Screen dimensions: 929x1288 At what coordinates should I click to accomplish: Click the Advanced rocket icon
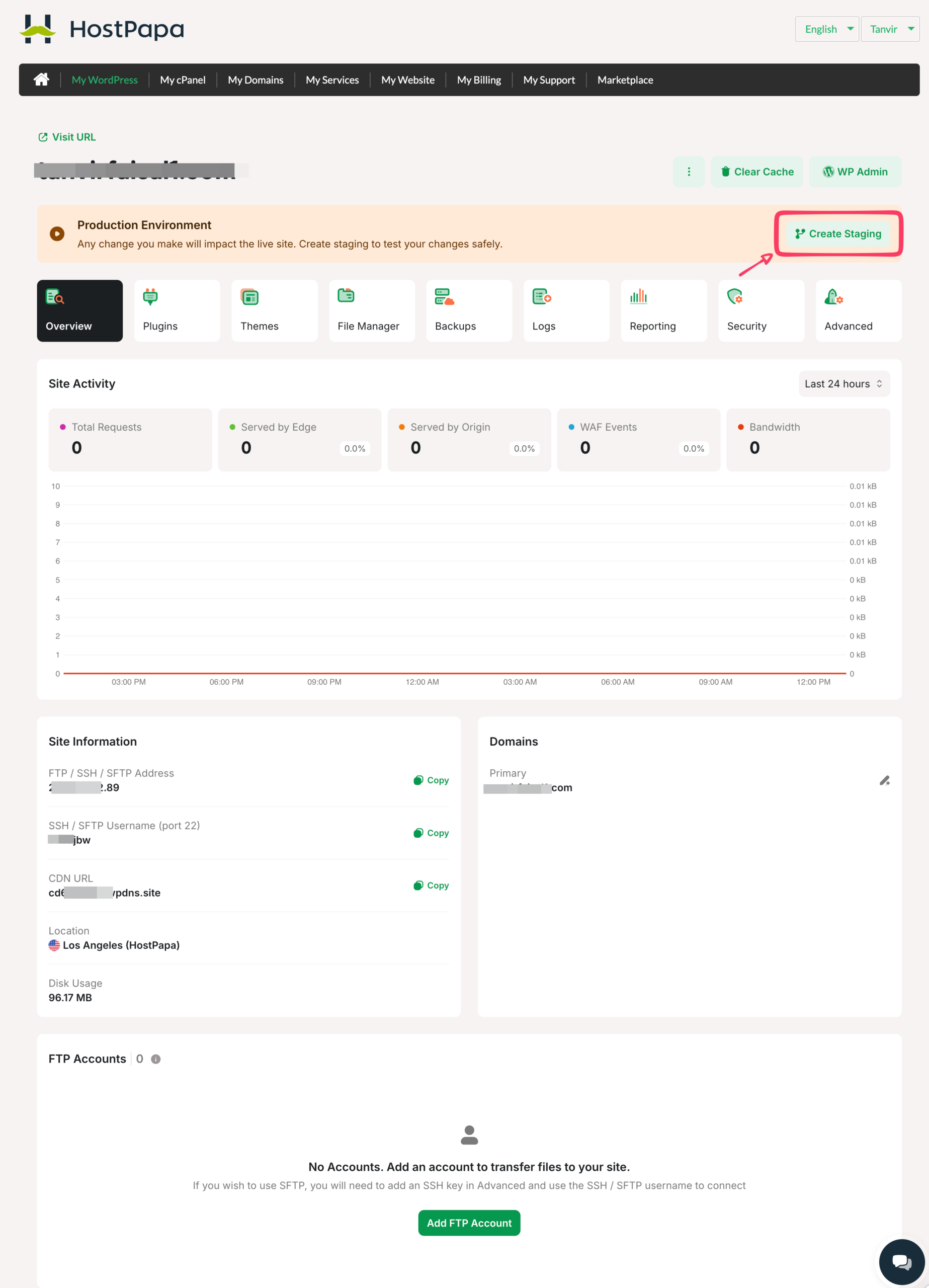[x=833, y=296]
